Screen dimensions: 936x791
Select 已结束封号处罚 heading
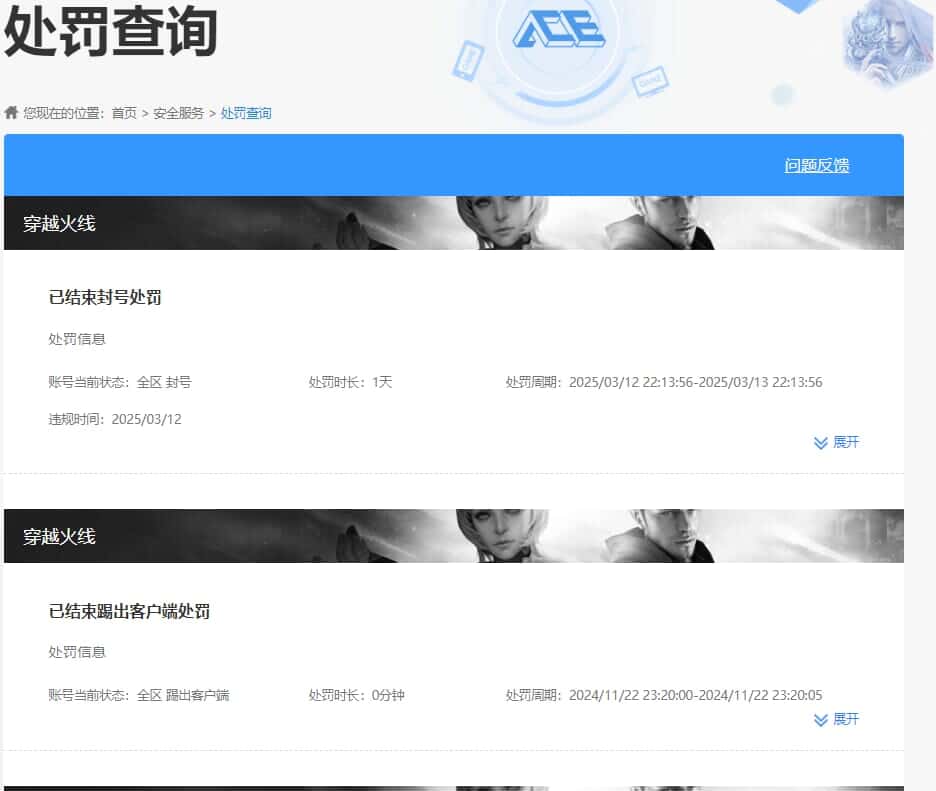(105, 297)
